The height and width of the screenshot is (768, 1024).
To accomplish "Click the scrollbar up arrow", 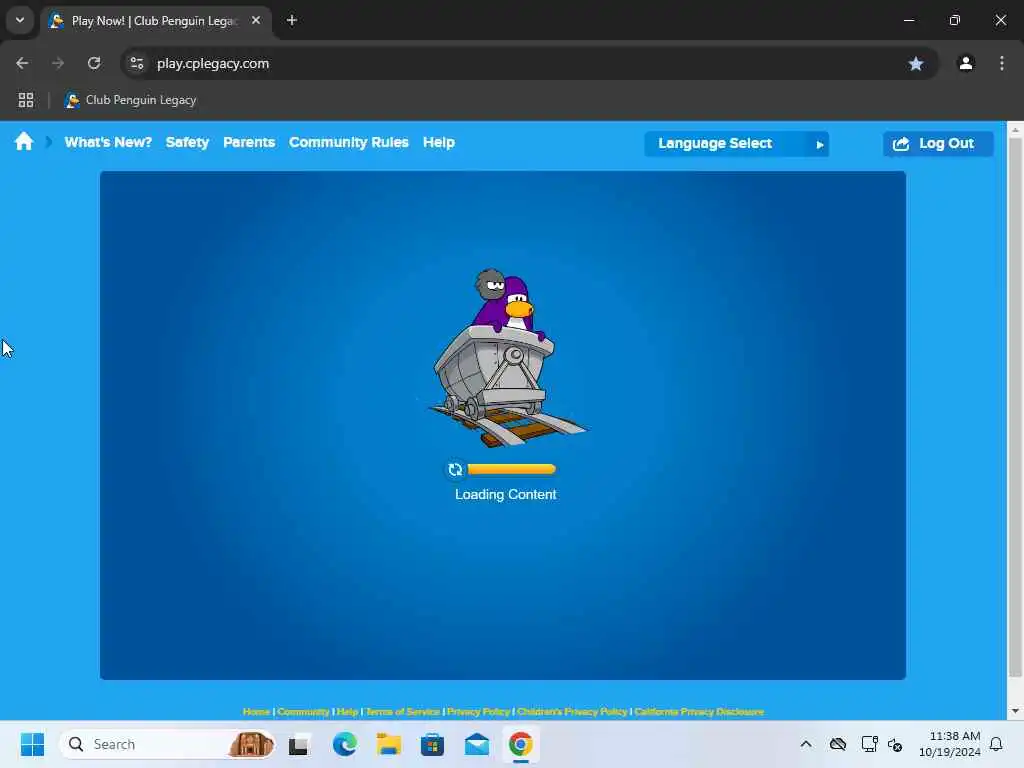I will click(1015, 130).
